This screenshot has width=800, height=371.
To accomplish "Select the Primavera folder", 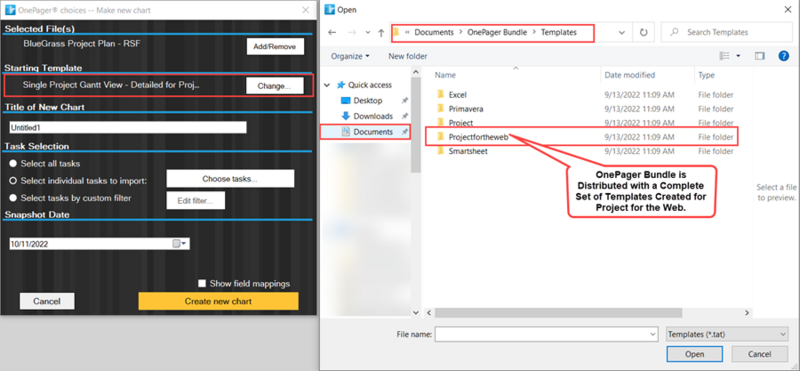I will (466, 109).
